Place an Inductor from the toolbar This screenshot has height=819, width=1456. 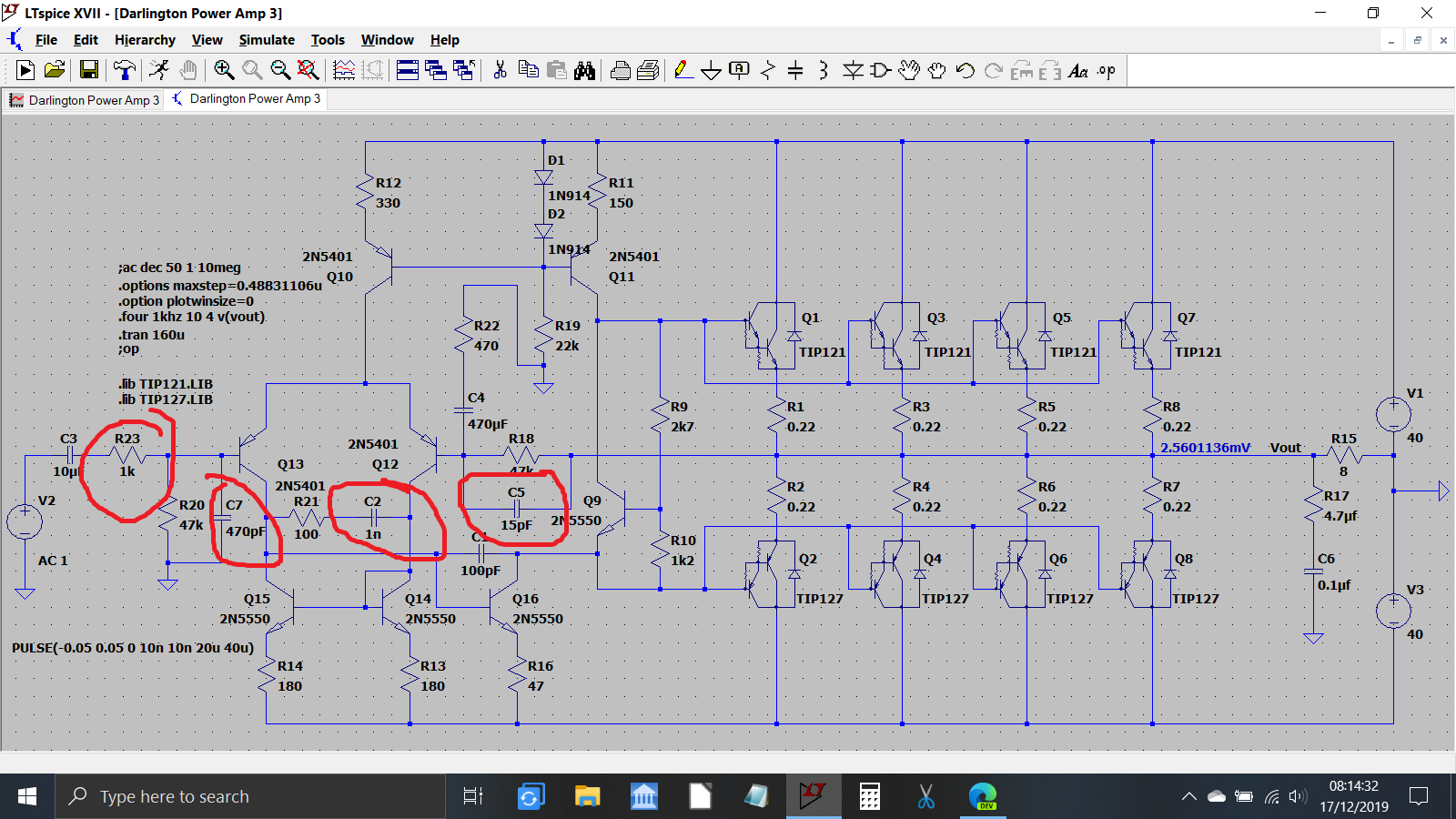coord(824,70)
